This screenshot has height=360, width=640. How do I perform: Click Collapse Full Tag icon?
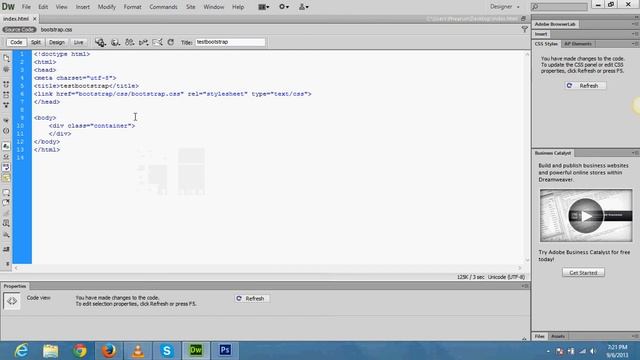6,84
